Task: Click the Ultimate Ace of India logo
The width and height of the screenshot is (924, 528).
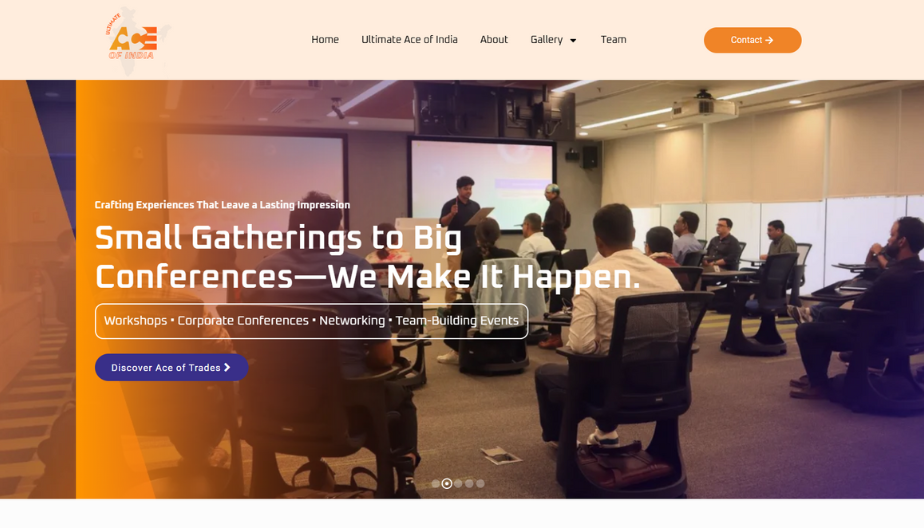Action: tap(137, 40)
